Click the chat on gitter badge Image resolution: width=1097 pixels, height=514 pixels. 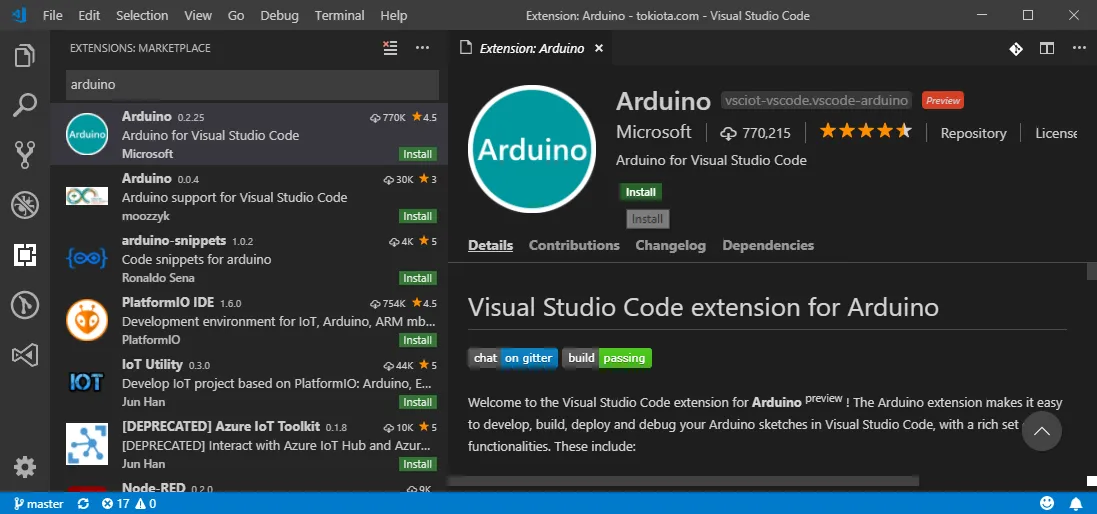[513, 358]
